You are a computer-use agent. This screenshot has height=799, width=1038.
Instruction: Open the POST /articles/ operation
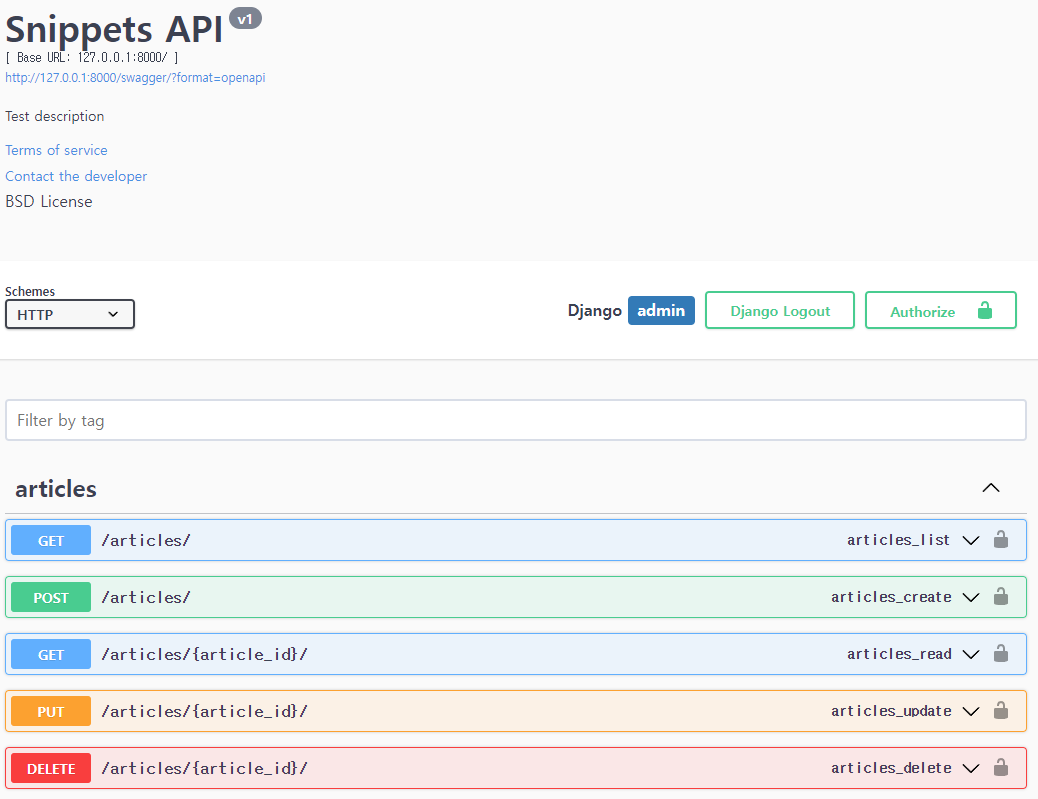tap(516, 597)
